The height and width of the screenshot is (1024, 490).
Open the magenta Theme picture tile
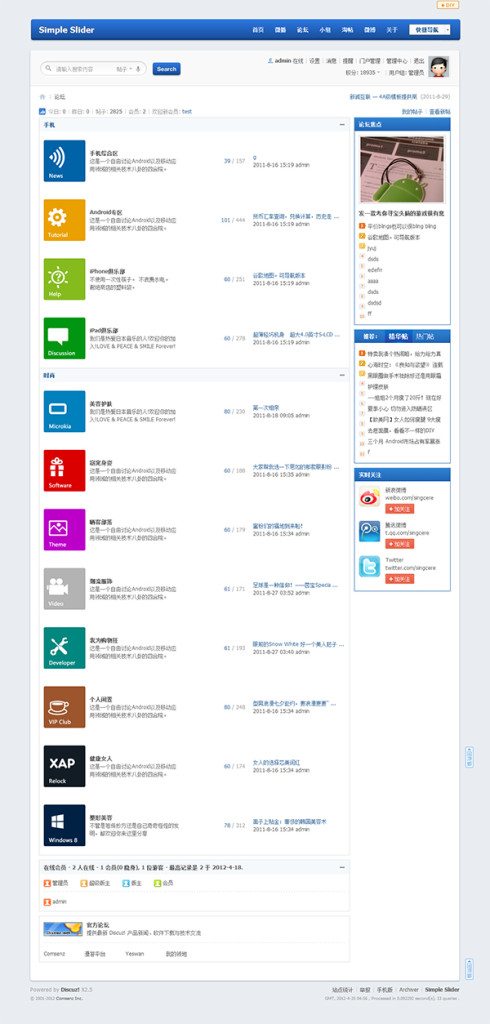64,530
